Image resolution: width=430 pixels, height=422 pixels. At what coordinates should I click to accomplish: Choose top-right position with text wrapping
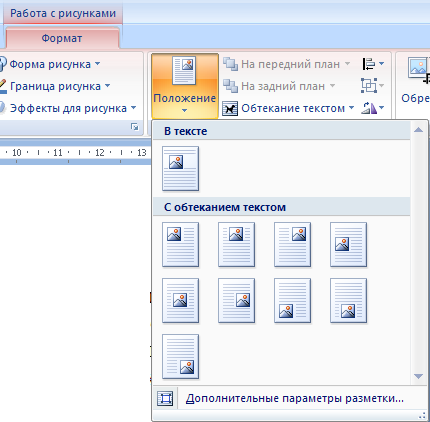(x=292, y=245)
